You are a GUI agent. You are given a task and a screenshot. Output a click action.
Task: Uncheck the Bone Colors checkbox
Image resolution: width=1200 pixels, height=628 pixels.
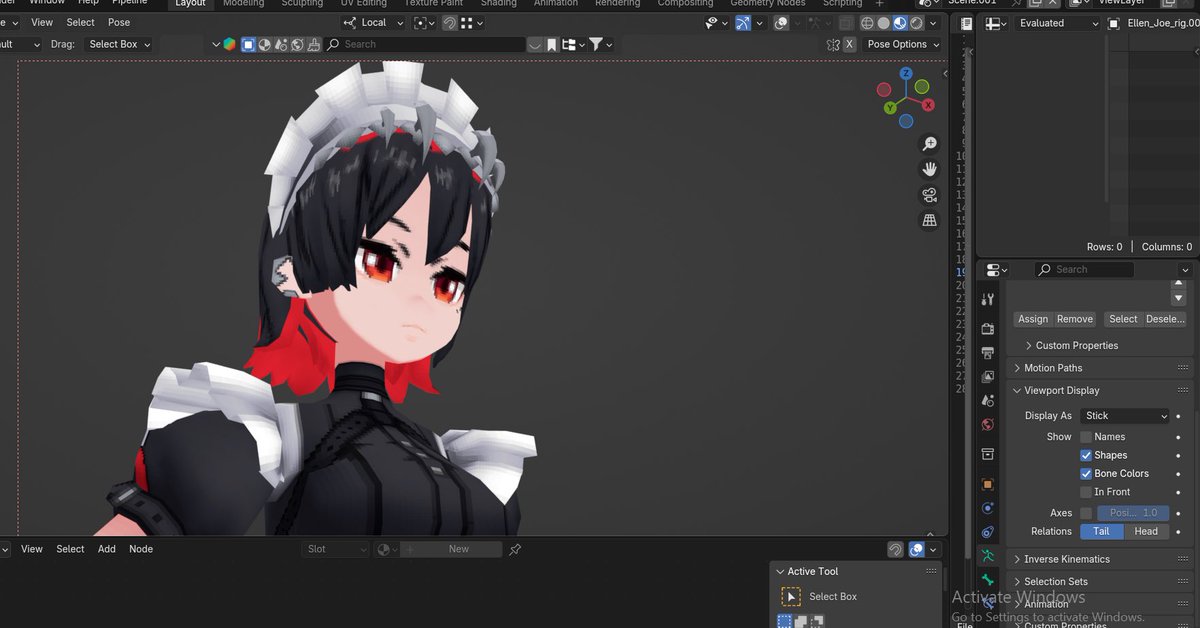pyautogui.click(x=1086, y=474)
